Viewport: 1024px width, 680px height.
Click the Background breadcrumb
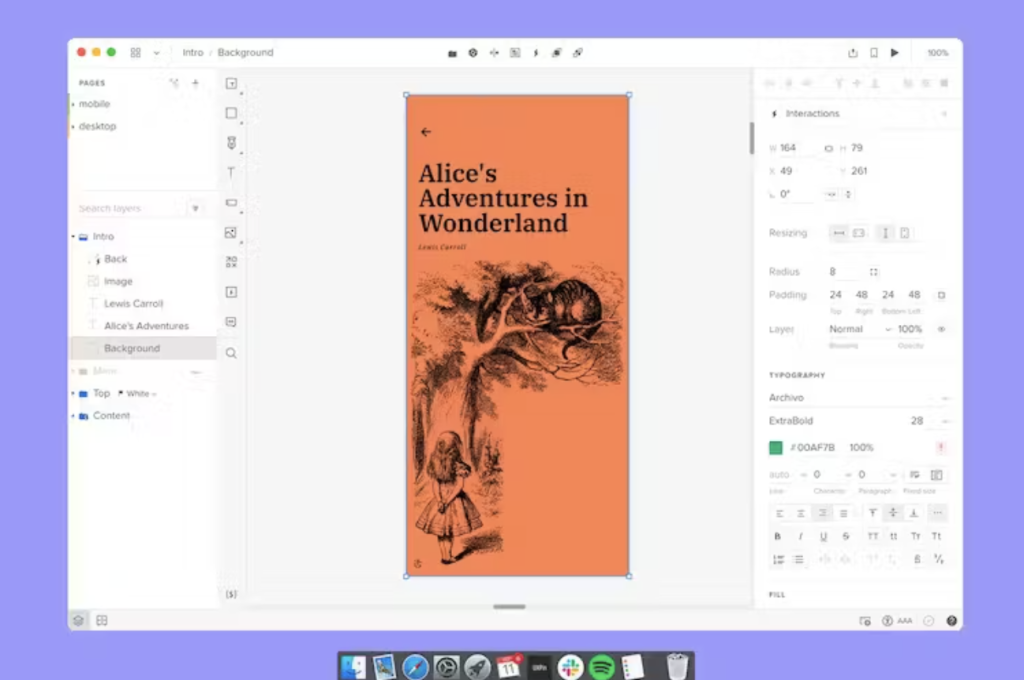click(246, 53)
